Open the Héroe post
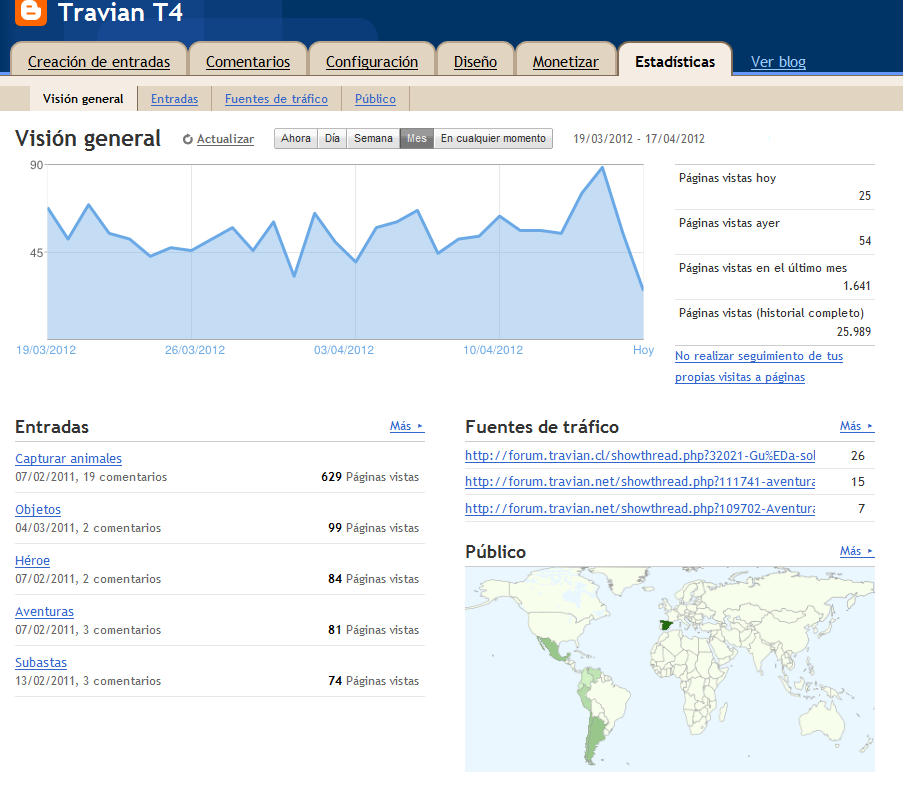The image size is (903, 789). [x=32, y=560]
